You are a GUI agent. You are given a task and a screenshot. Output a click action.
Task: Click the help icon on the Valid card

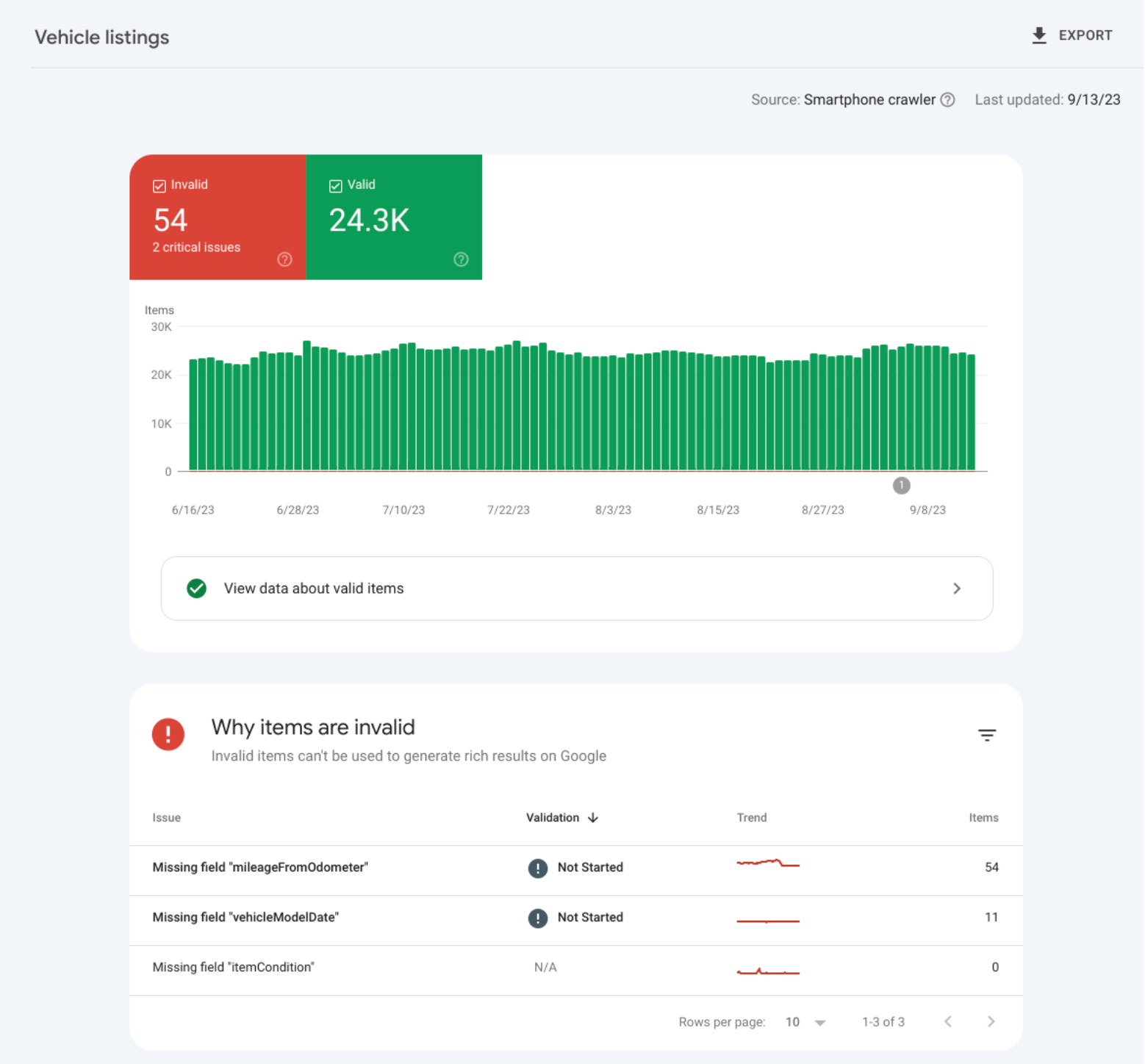[x=461, y=259]
